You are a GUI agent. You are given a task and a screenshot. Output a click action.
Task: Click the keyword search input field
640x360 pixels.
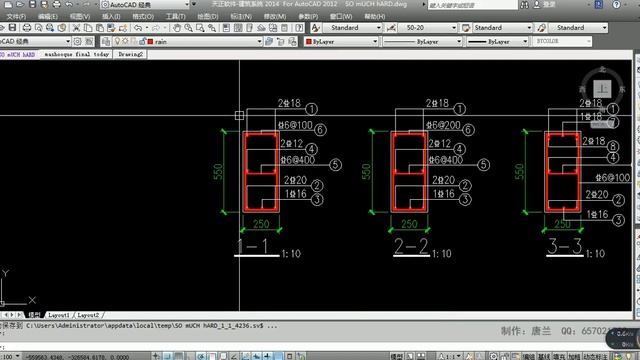pos(472,5)
